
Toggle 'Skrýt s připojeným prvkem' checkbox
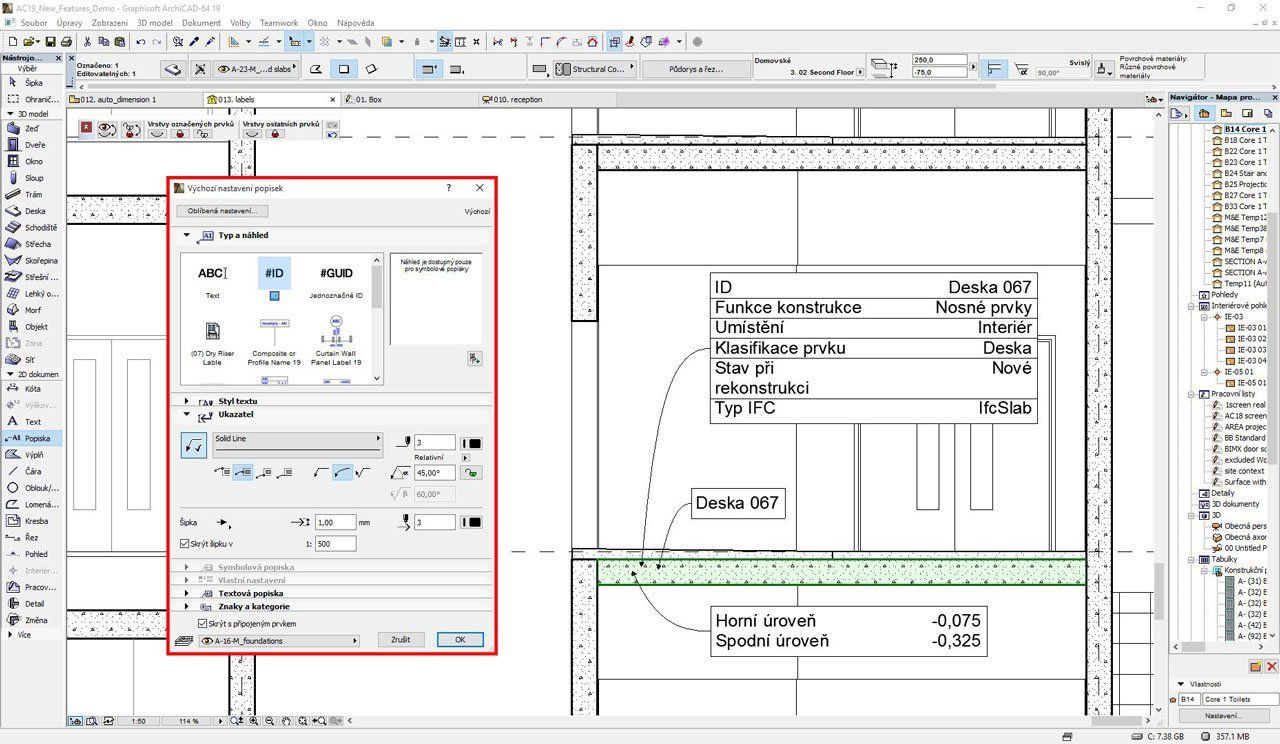203,623
